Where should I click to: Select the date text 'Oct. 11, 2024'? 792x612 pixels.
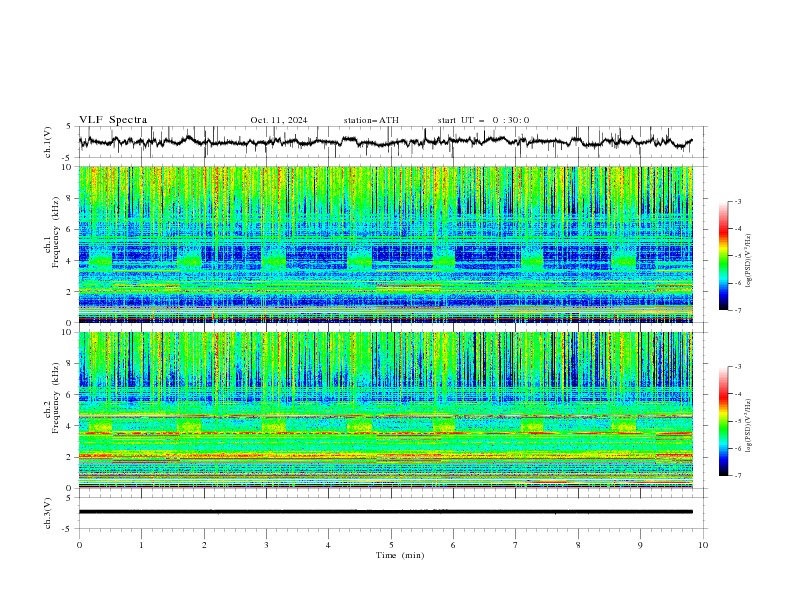(279, 120)
